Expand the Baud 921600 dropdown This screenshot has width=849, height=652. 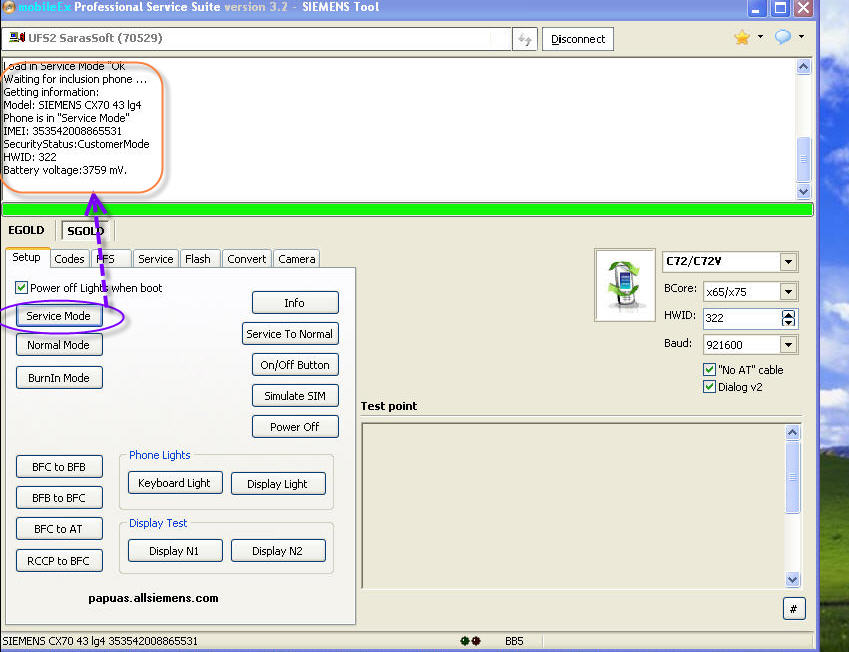pyautogui.click(x=788, y=344)
